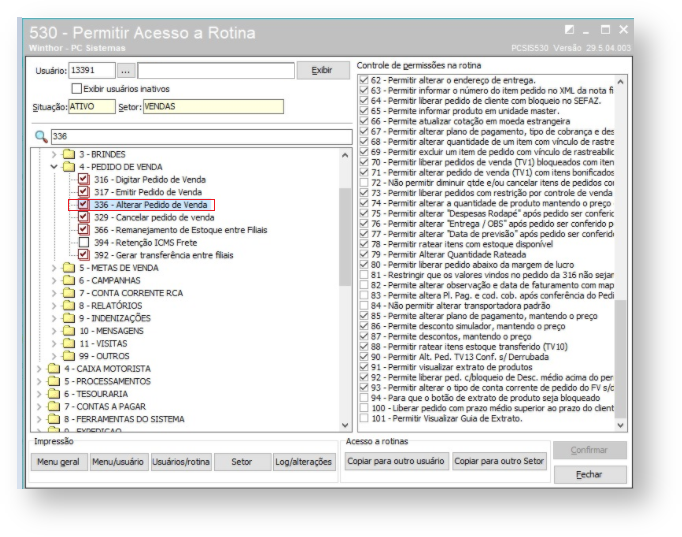
Task: Click the magnifier search icon
Action: 41,137
